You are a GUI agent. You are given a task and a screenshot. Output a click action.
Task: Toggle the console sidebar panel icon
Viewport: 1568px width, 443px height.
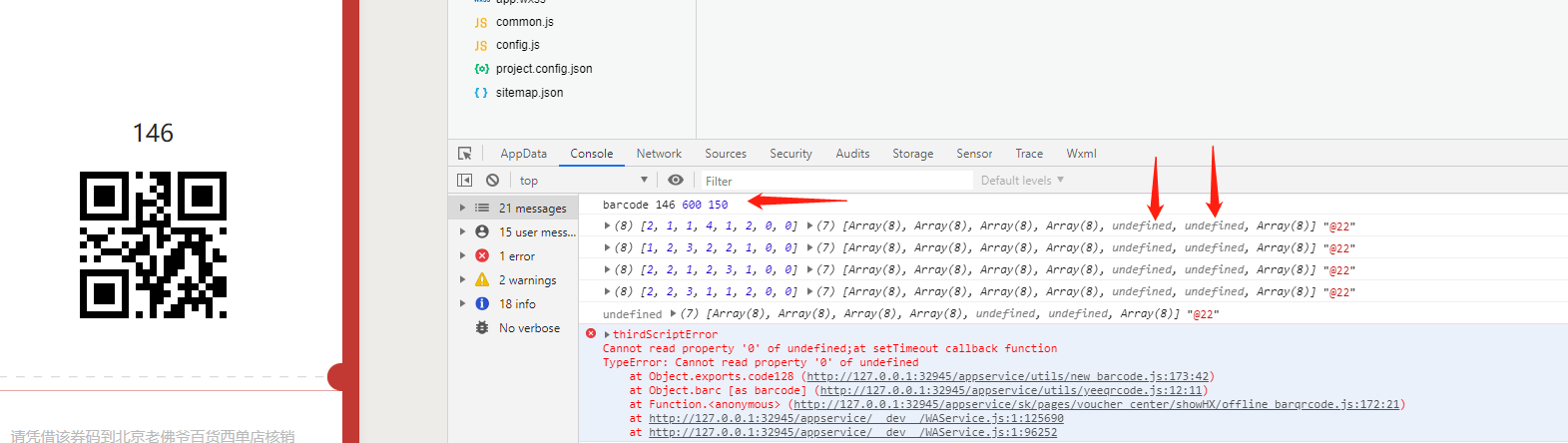(464, 181)
